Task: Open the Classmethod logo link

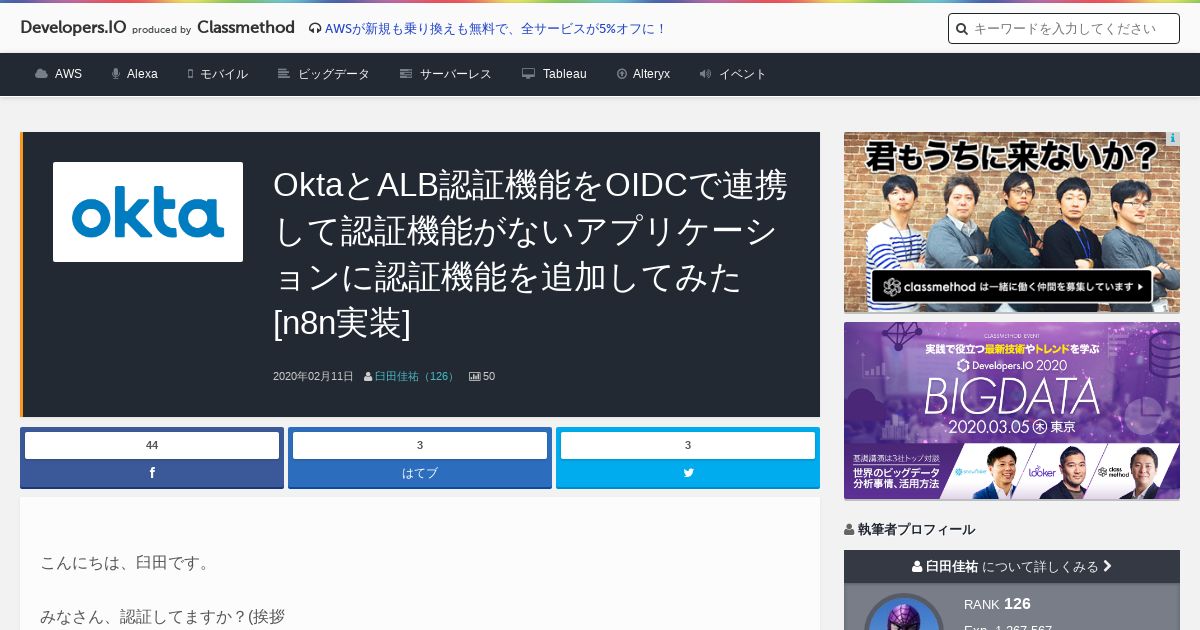Action: [x=246, y=28]
